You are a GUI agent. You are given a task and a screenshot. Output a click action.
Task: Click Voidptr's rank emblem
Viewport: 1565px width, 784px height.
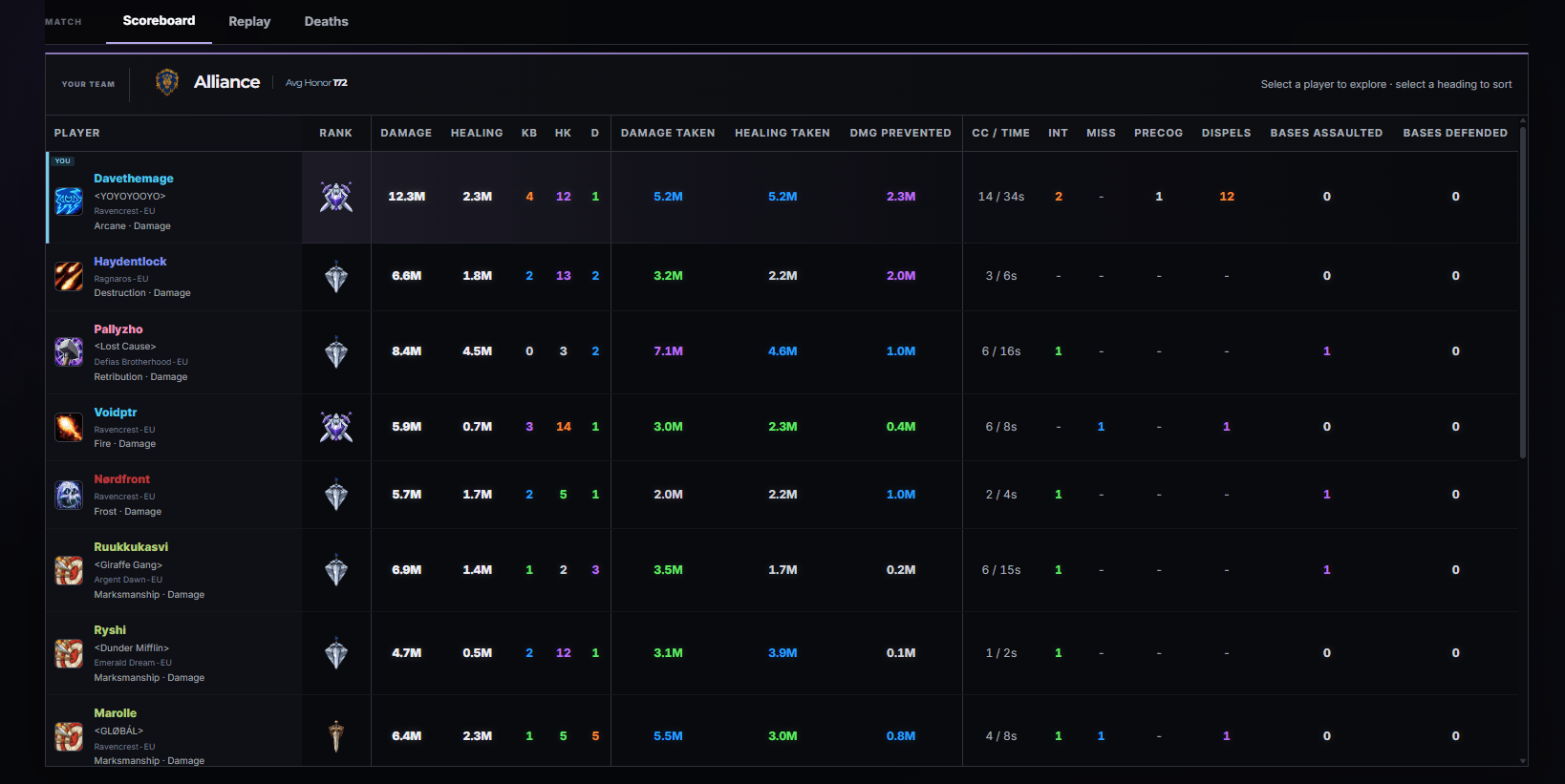tap(336, 427)
